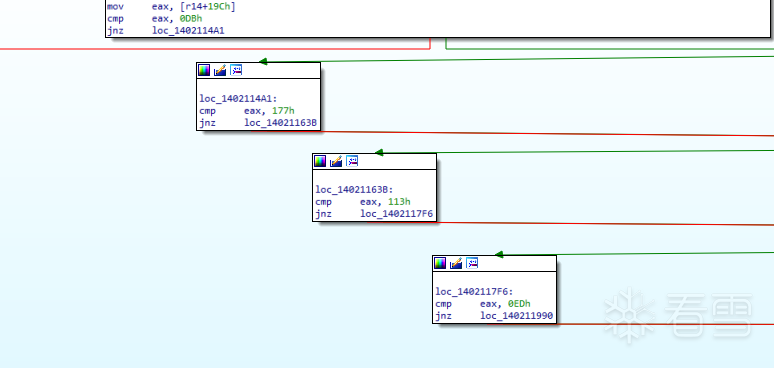Viewport: 774px width, 368px height.
Task: Click edit pencil icon in loc_14021163B node
Action: click(336, 161)
